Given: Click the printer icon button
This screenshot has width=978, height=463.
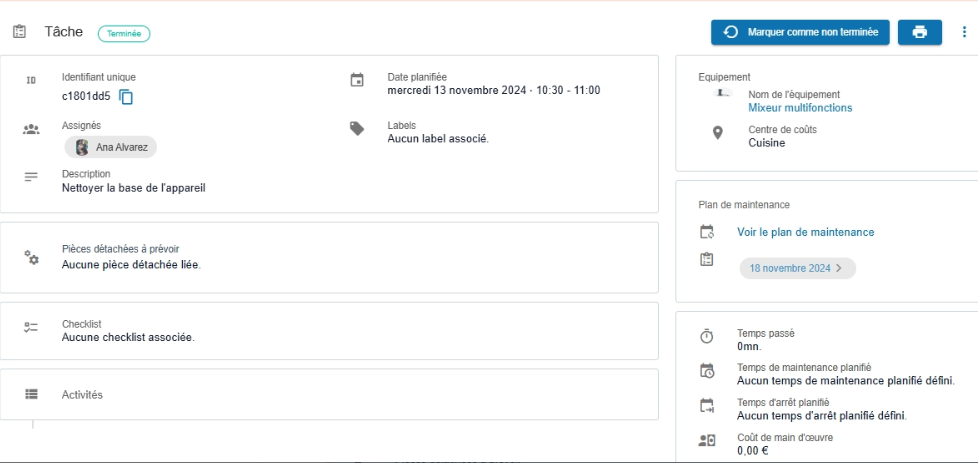Looking at the screenshot, I should [x=919, y=32].
